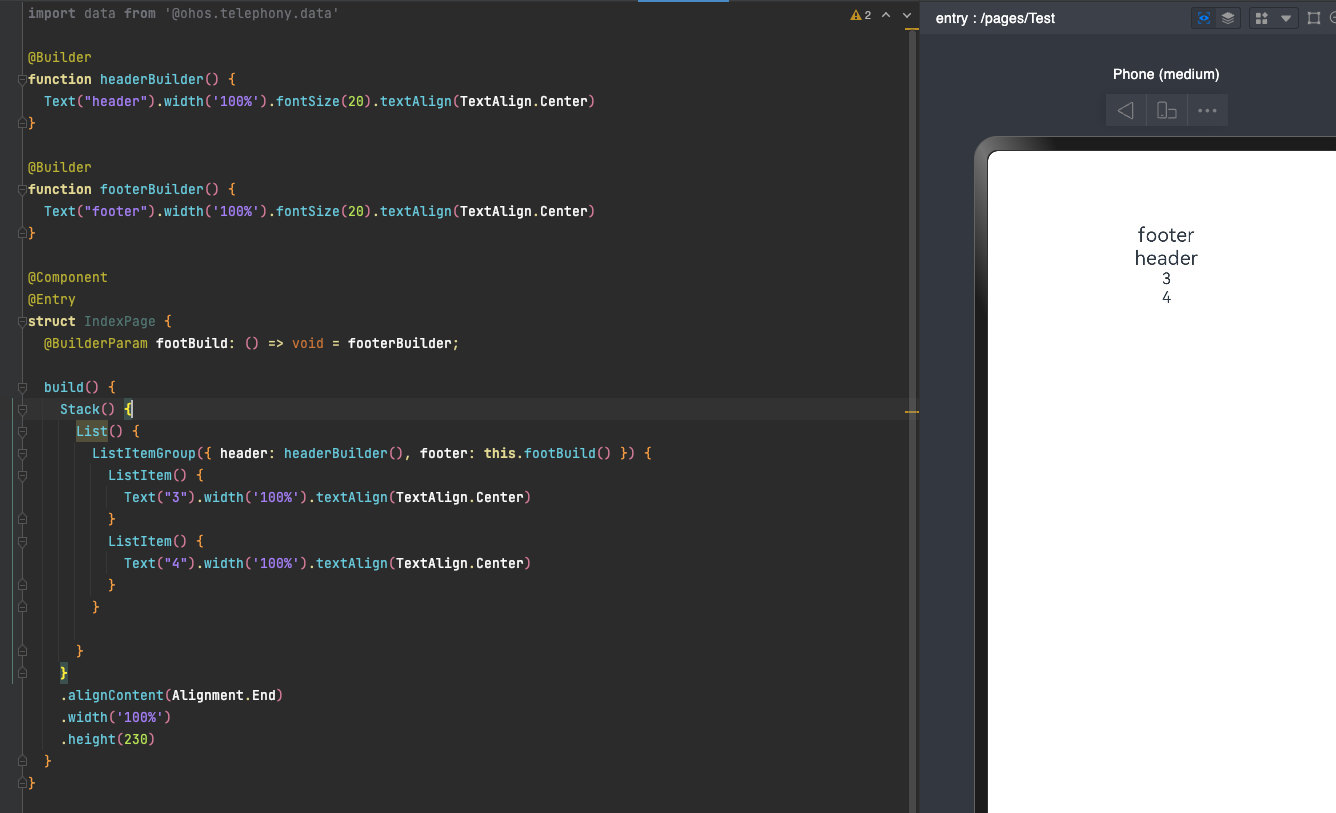Viewport: 1336px width, 813px height.
Task: Fold the struct IndexPage block
Action: tap(22, 321)
